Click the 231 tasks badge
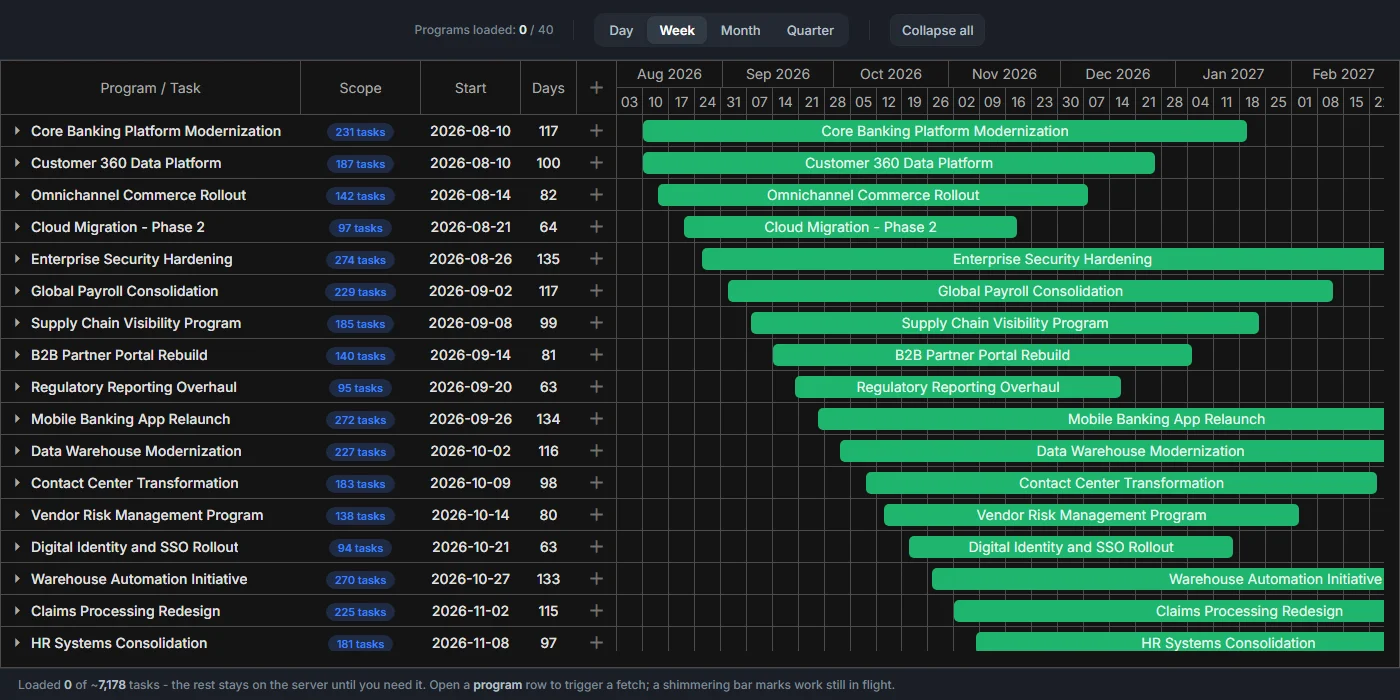The image size is (1400, 700). point(360,132)
